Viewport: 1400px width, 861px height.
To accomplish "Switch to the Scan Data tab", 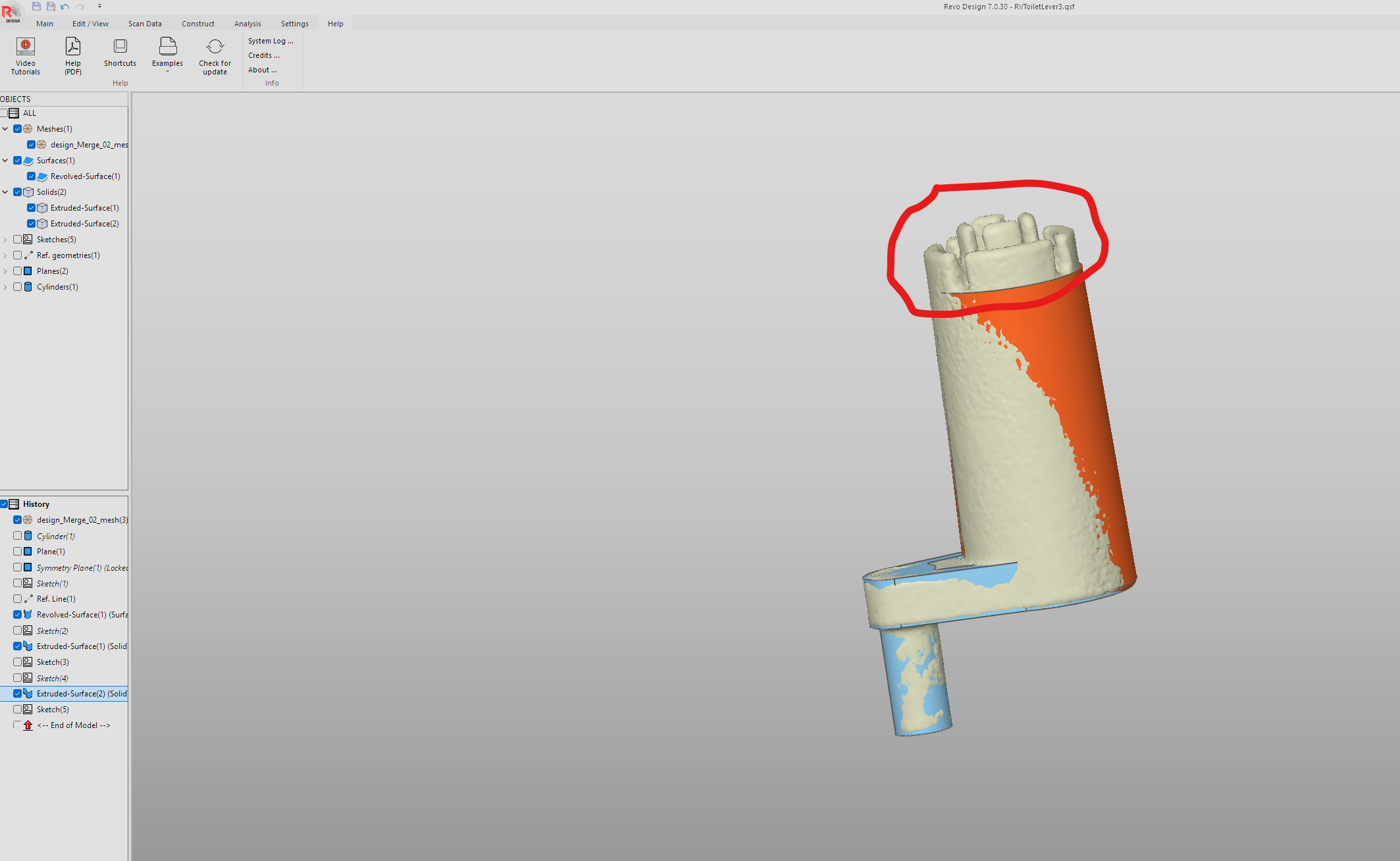I will coord(145,24).
